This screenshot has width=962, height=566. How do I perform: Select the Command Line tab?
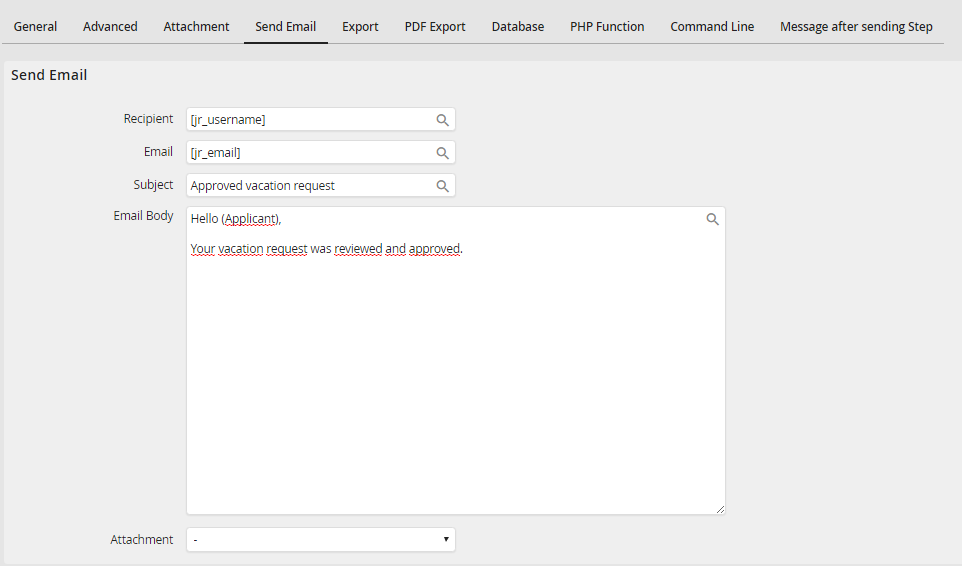tap(712, 27)
